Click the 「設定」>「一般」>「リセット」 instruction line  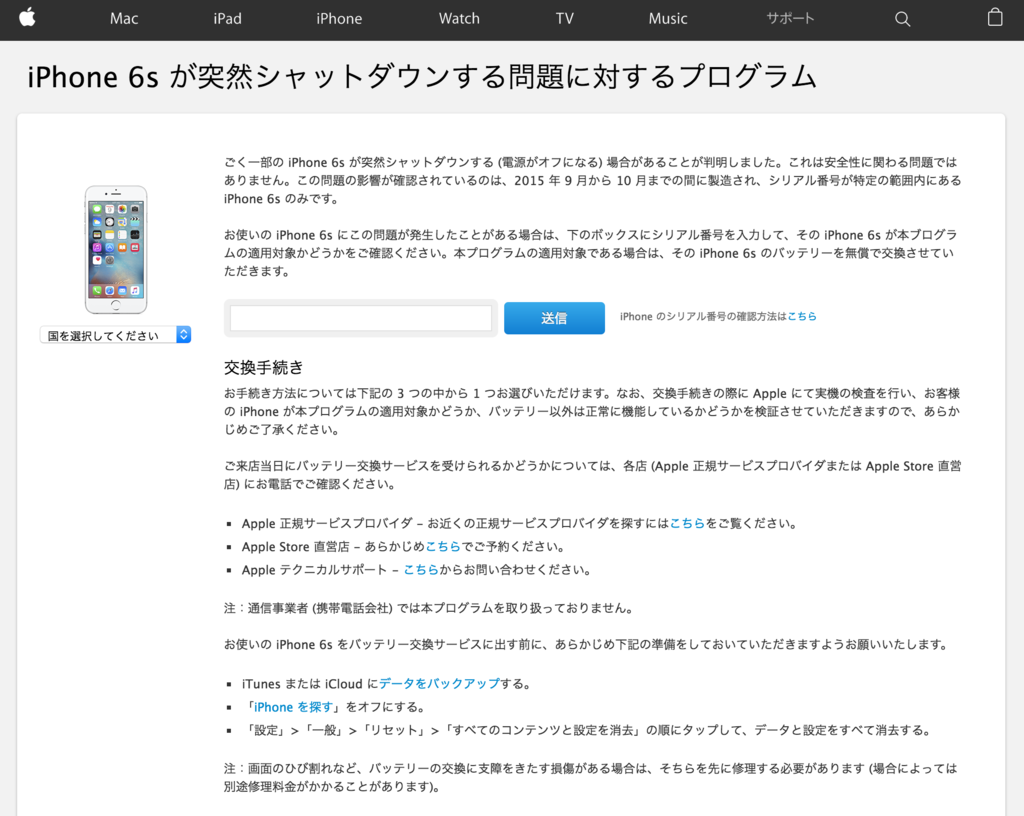[588, 730]
